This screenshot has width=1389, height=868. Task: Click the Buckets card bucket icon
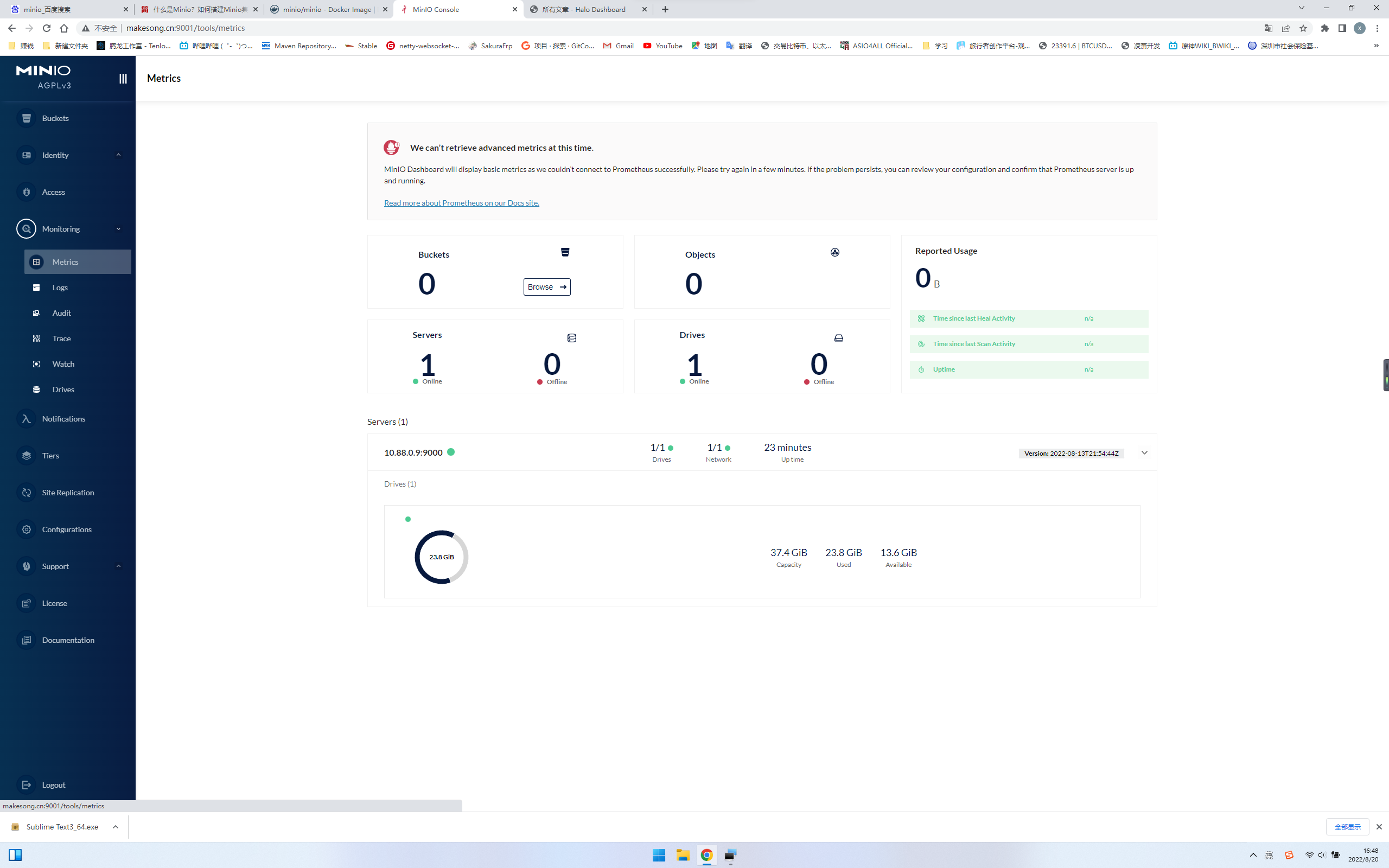[x=565, y=252]
